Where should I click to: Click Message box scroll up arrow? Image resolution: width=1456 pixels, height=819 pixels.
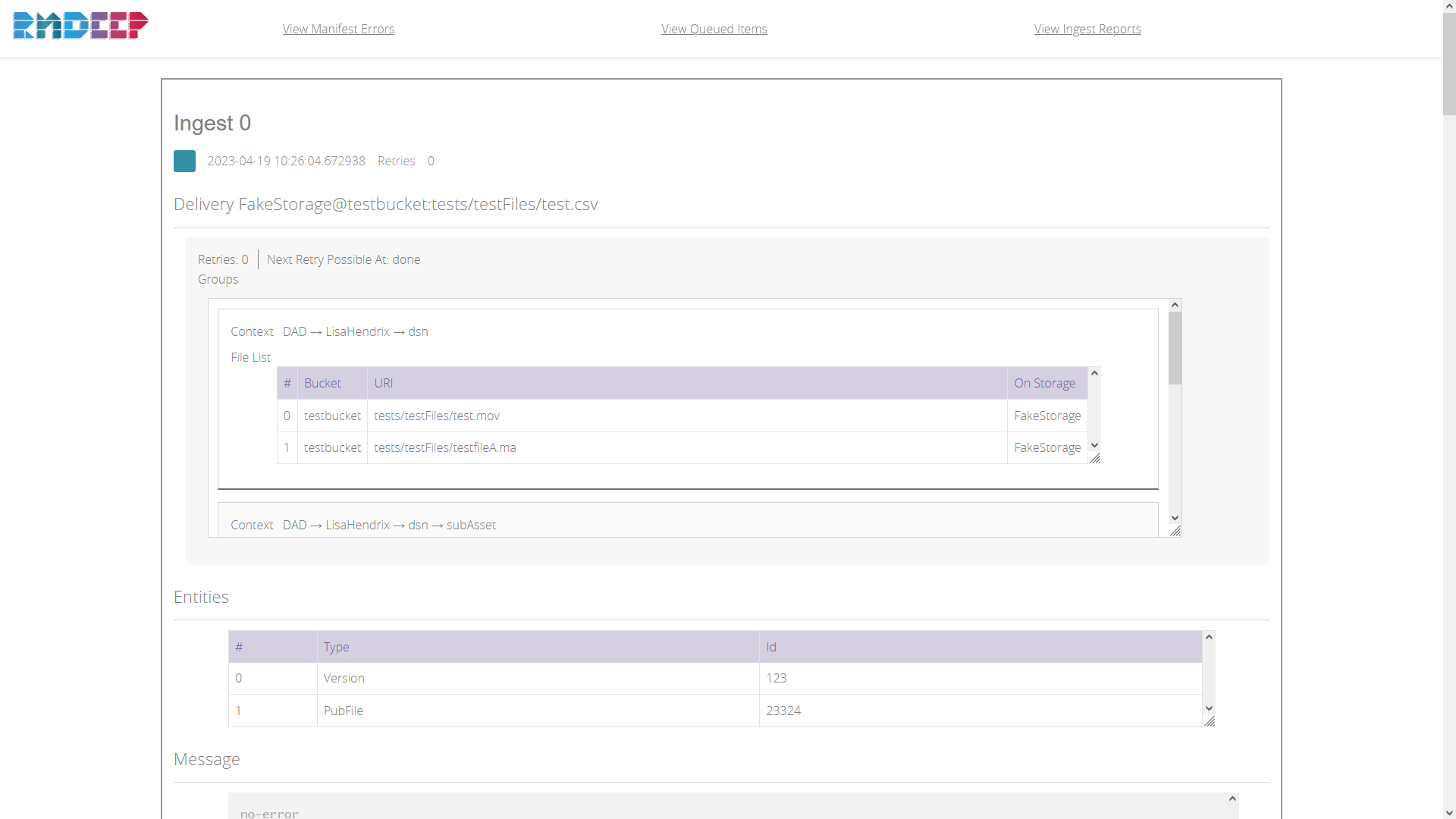(x=1232, y=799)
